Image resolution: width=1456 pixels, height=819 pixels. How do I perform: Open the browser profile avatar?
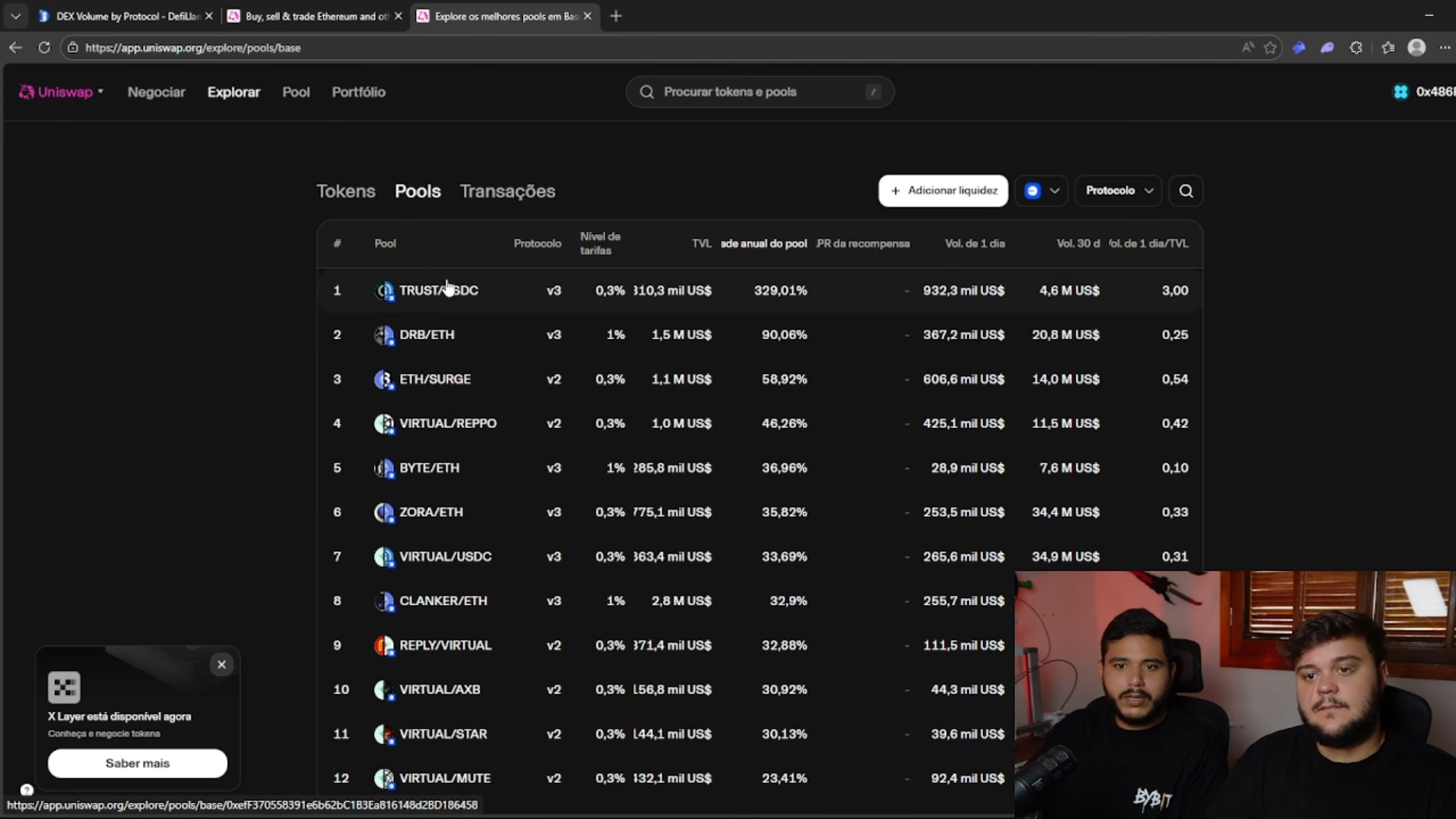[x=1416, y=48]
